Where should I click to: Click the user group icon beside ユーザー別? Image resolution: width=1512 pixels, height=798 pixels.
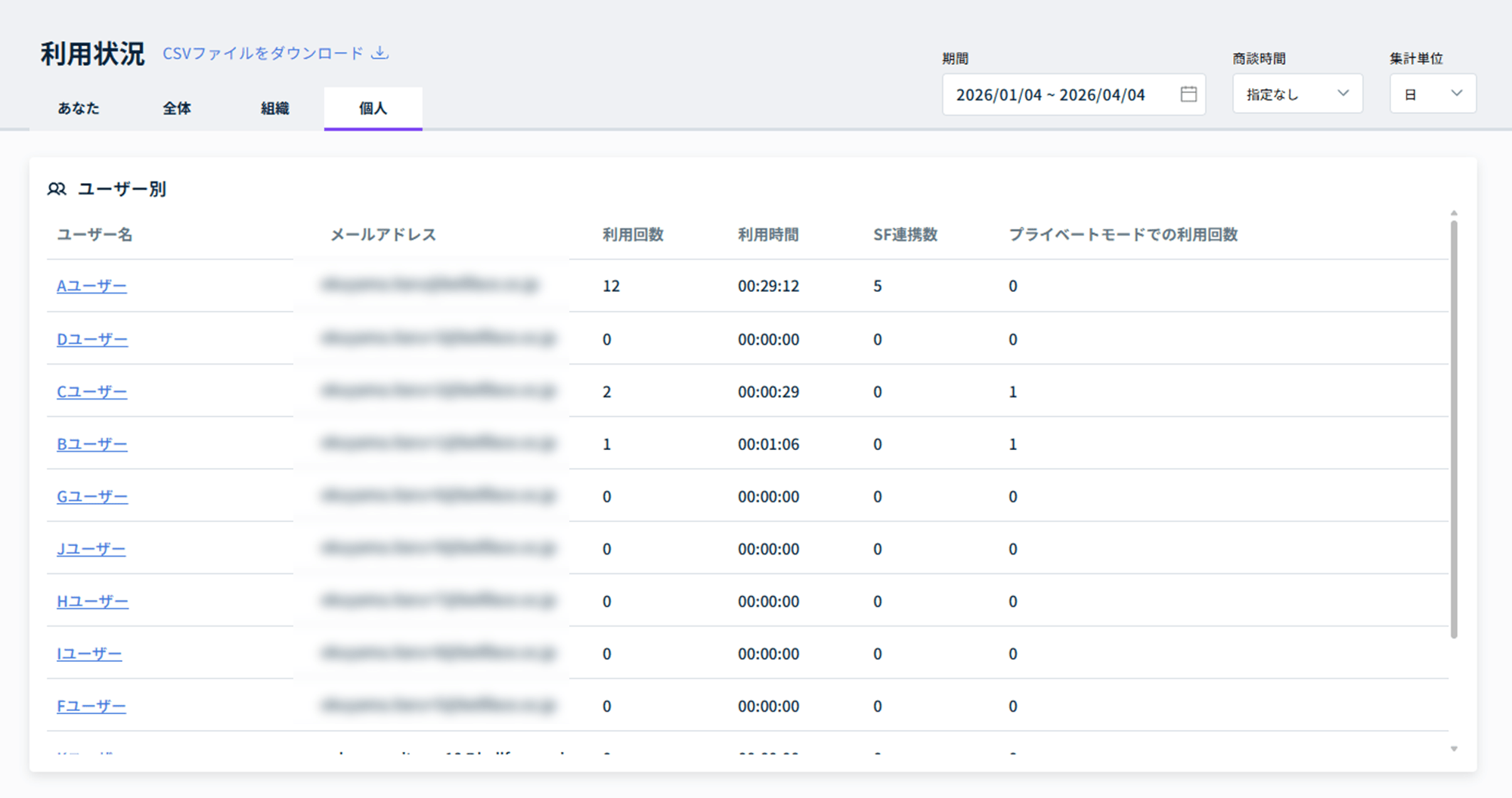click(57, 189)
